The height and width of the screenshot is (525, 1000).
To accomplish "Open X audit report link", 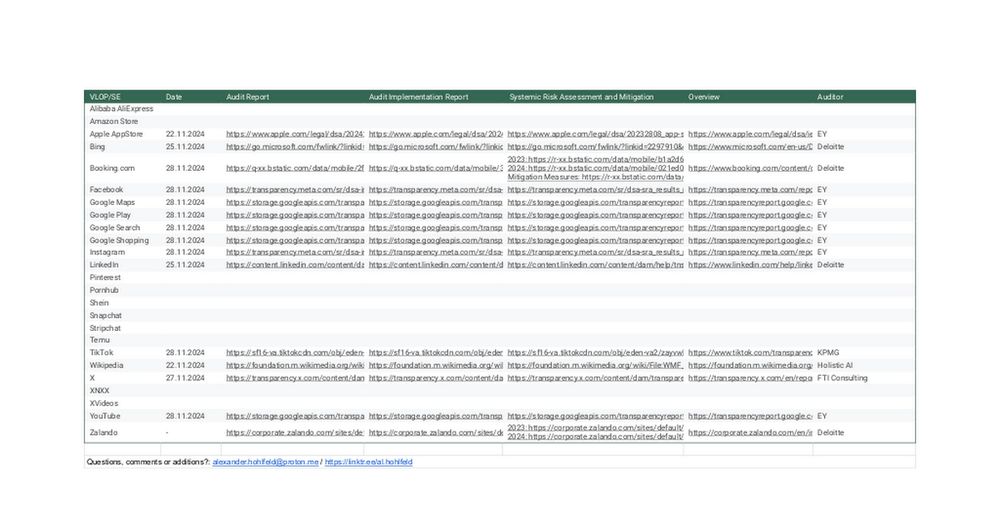I will coord(295,378).
